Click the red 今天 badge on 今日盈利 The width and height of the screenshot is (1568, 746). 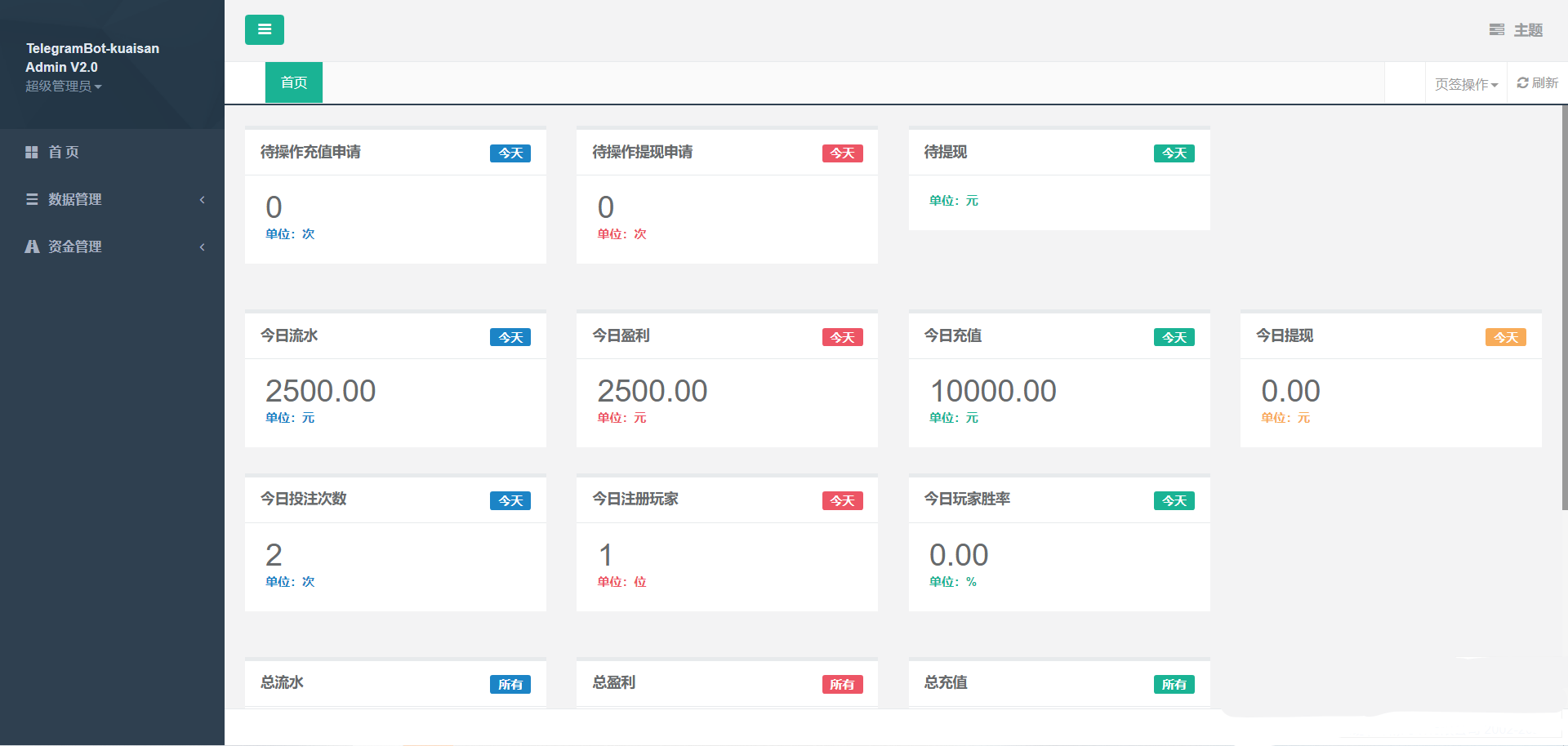tap(842, 336)
